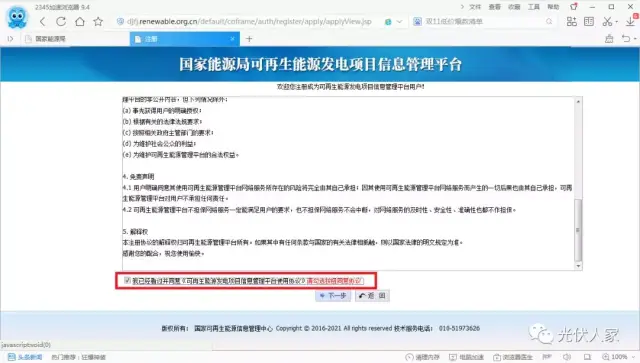Image resolution: width=640 pixels, height=363 pixels.
Task: Click the agreement scrollbar up arrow
Action: [578, 101]
